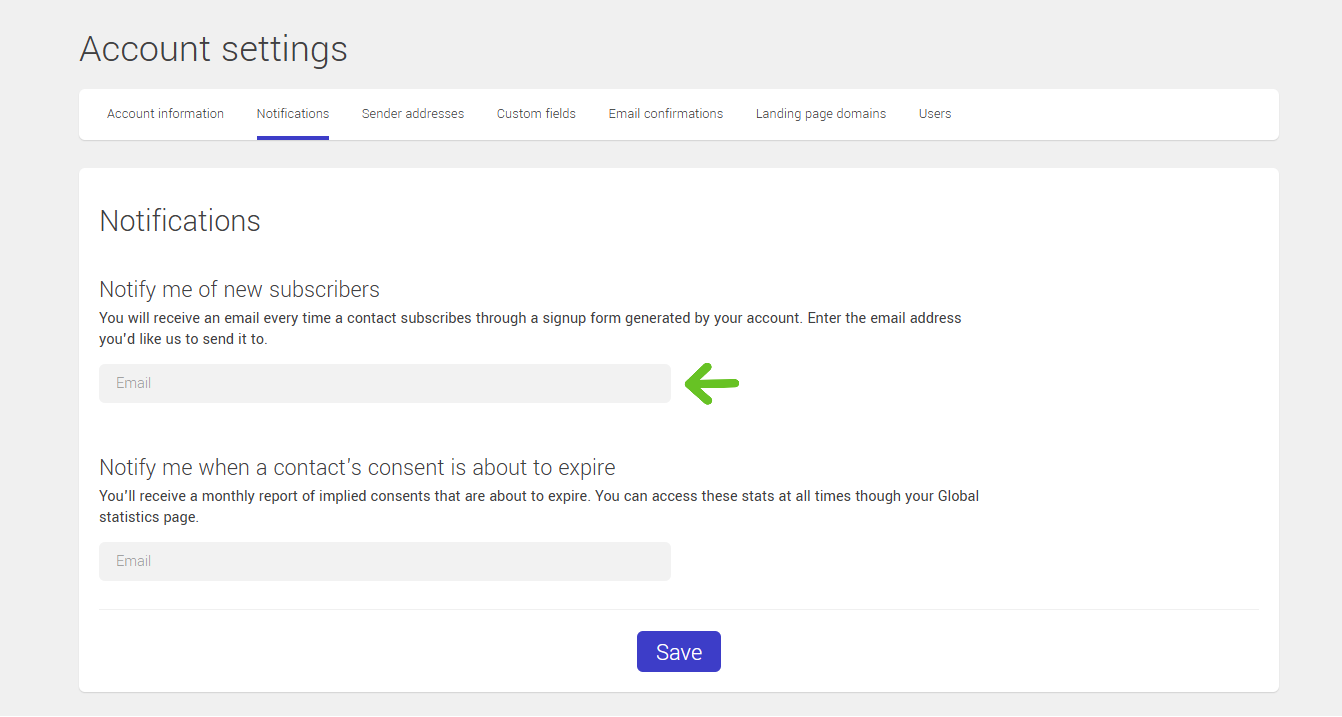Screen dimensions: 1342x717
Task: Click the Account settings page title
Action: pos(214,49)
